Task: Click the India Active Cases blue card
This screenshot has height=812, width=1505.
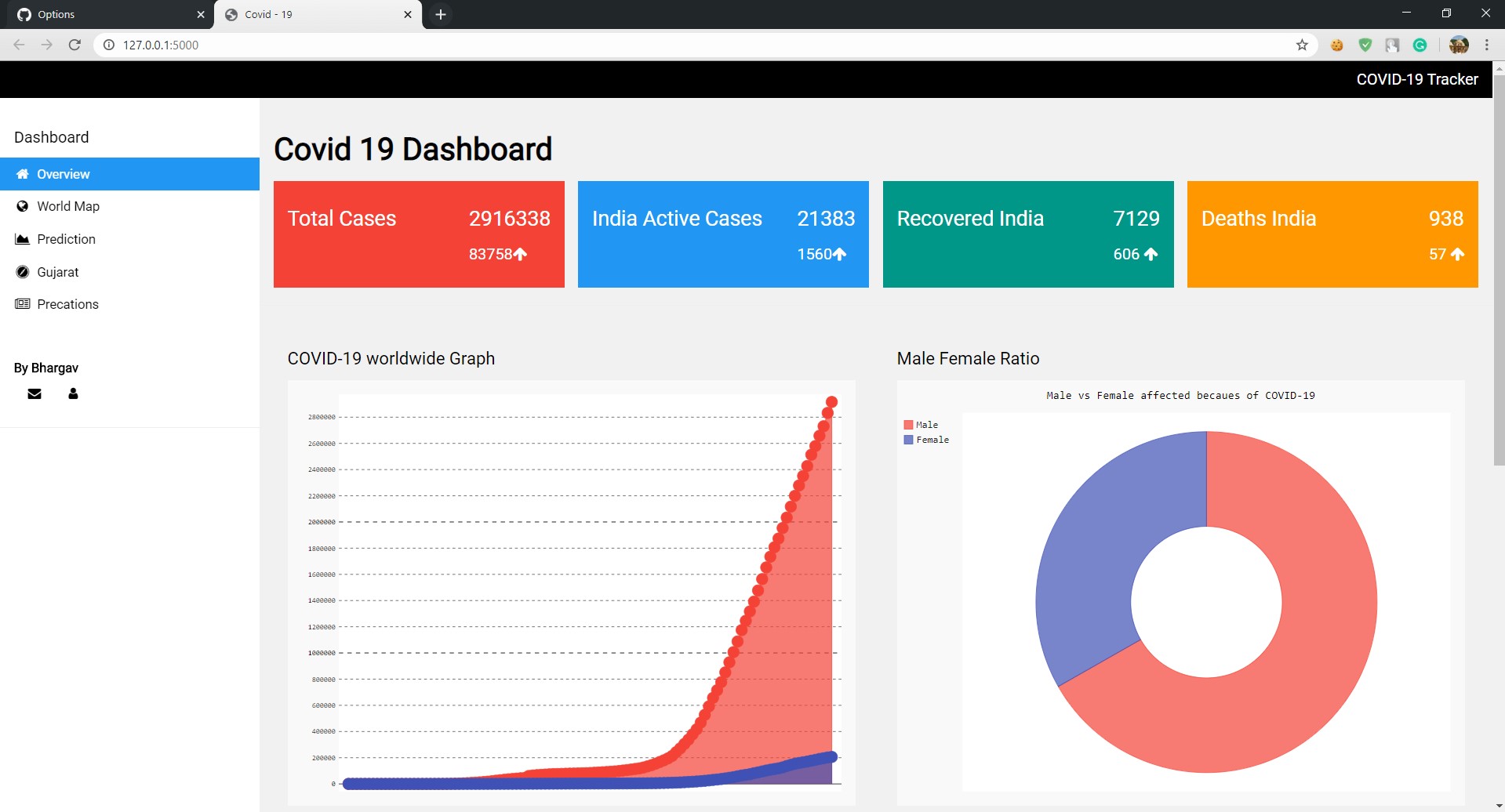Action: [723, 234]
